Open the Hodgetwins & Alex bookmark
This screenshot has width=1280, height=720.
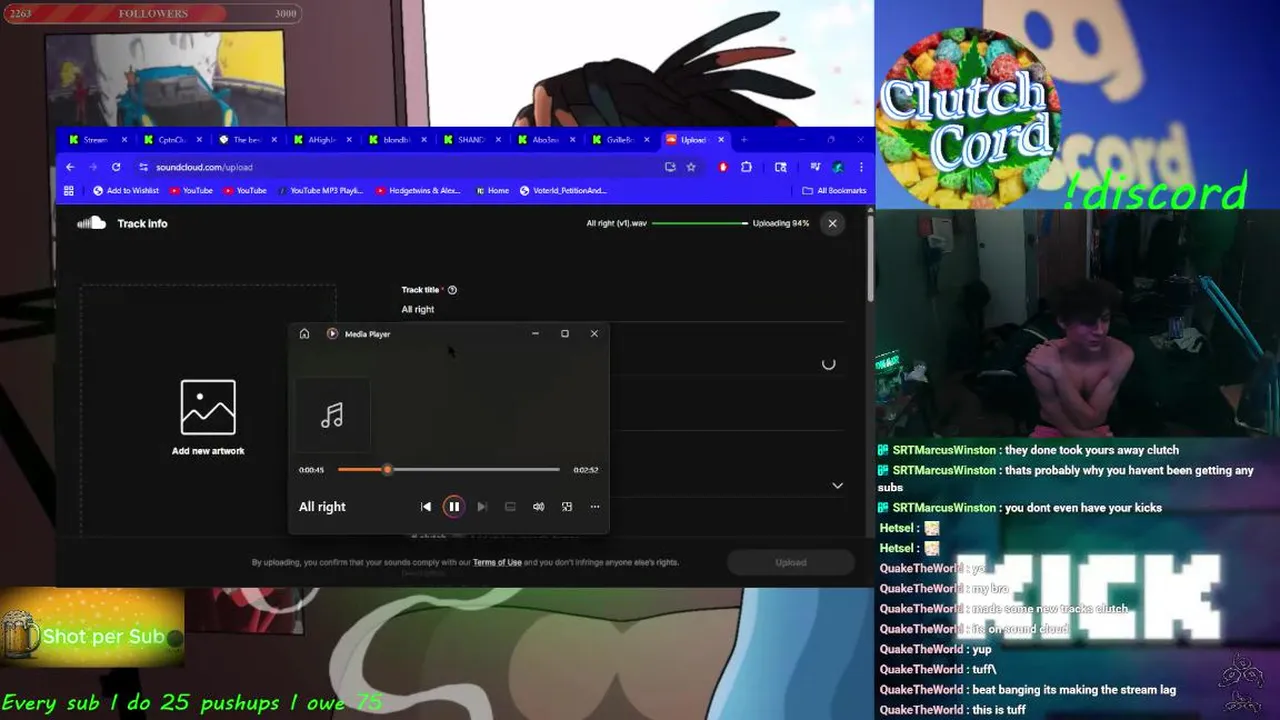point(419,190)
